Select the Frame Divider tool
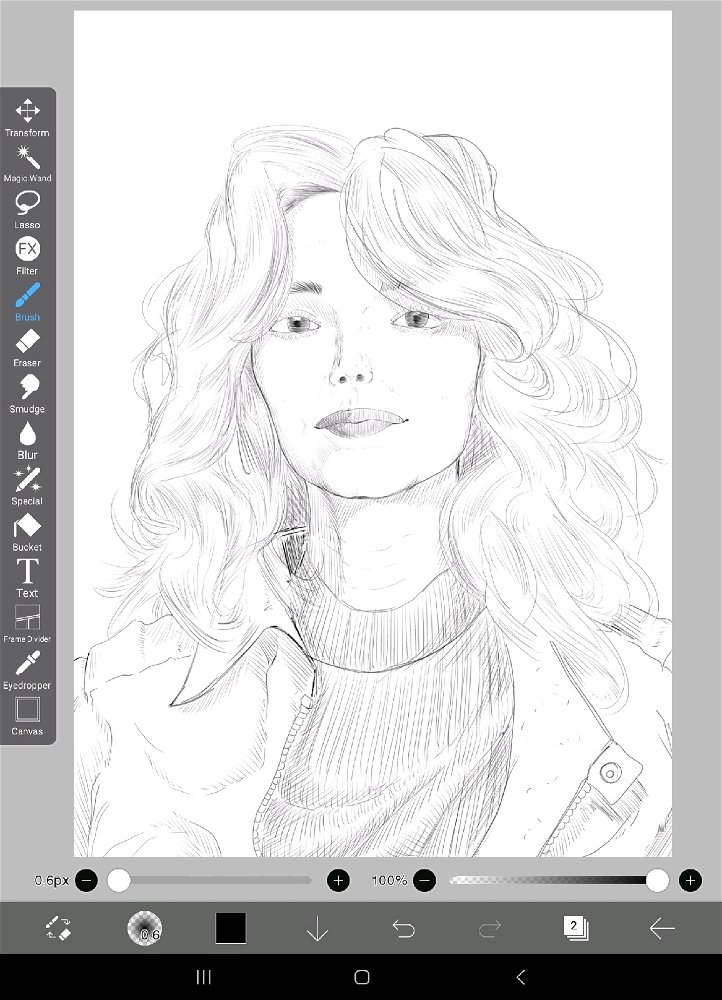Viewport: 722px width, 1000px height. (x=27, y=624)
